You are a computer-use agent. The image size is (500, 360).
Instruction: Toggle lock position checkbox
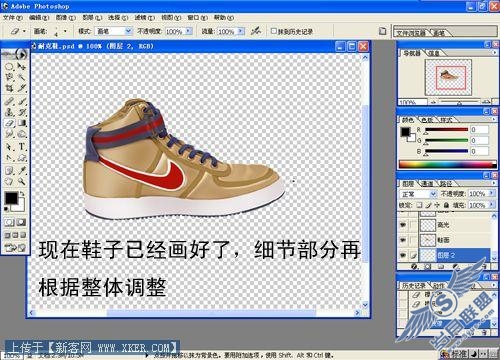tap(437, 205)
